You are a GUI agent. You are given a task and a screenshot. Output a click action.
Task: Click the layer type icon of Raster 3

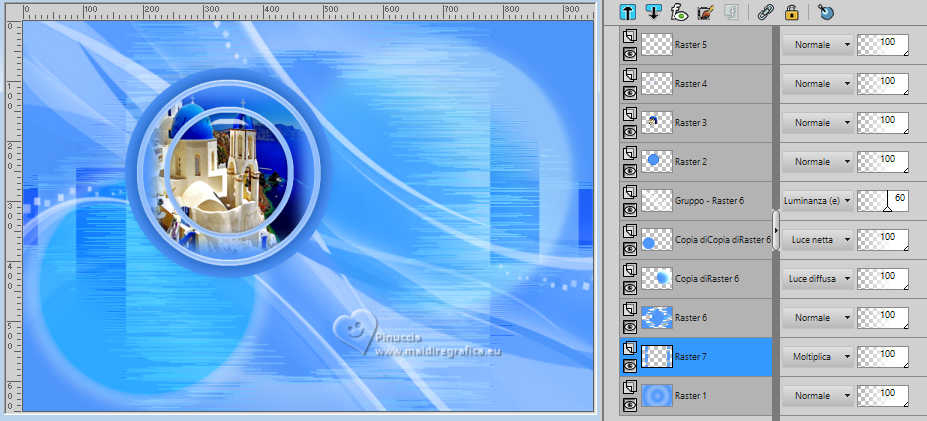point(630,115)
